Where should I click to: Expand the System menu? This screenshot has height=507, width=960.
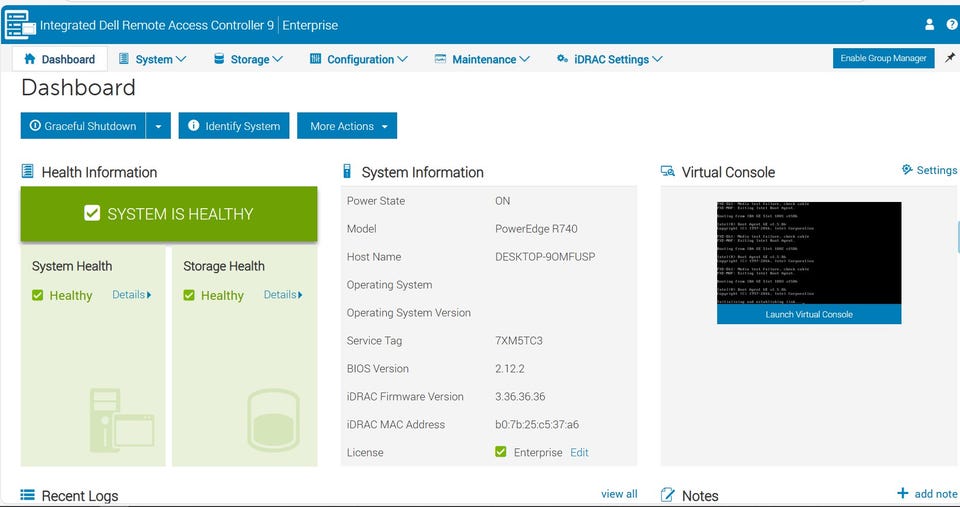[153, 59]
